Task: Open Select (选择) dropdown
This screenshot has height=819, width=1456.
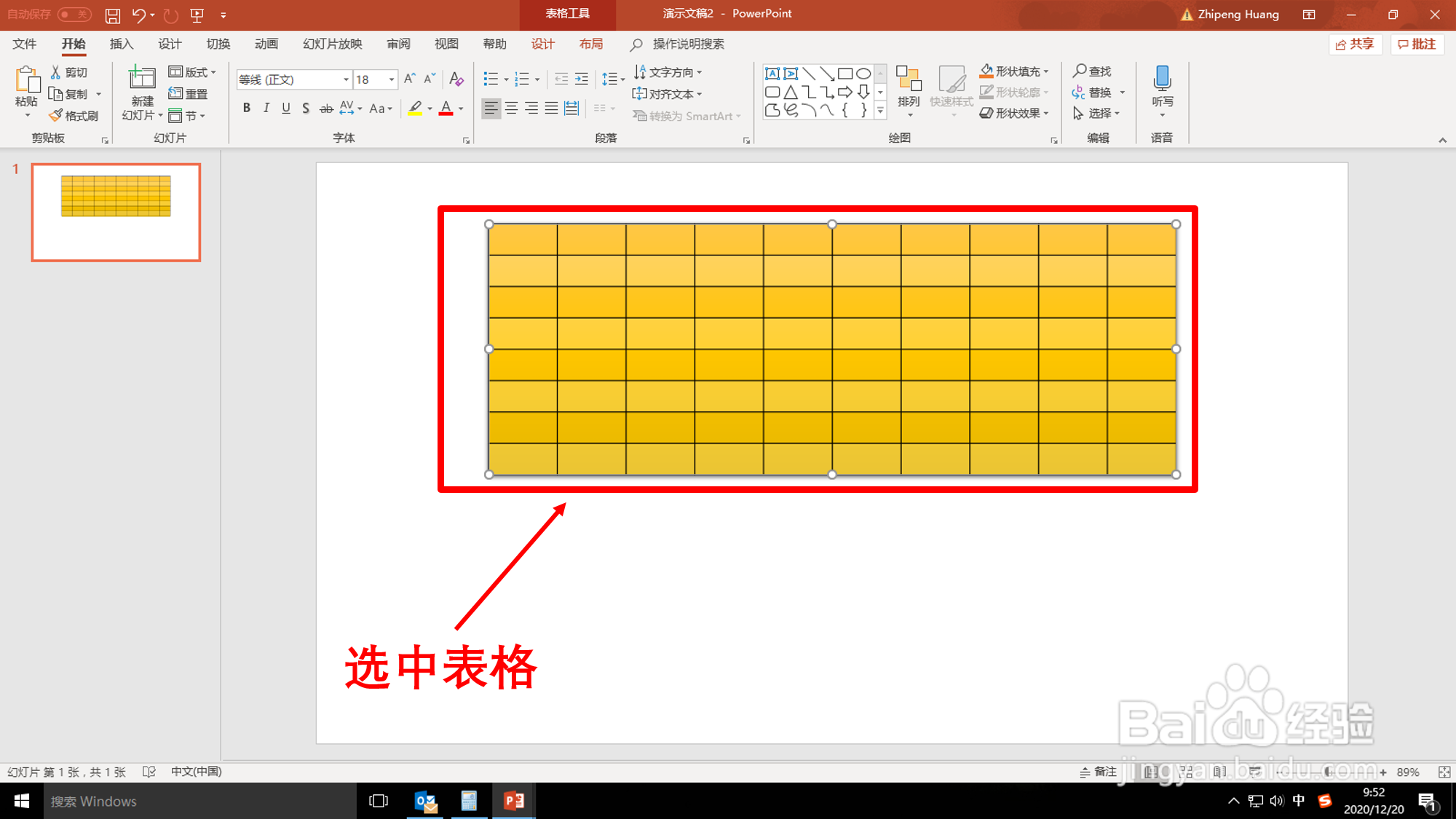Action: pos(1096,114)
